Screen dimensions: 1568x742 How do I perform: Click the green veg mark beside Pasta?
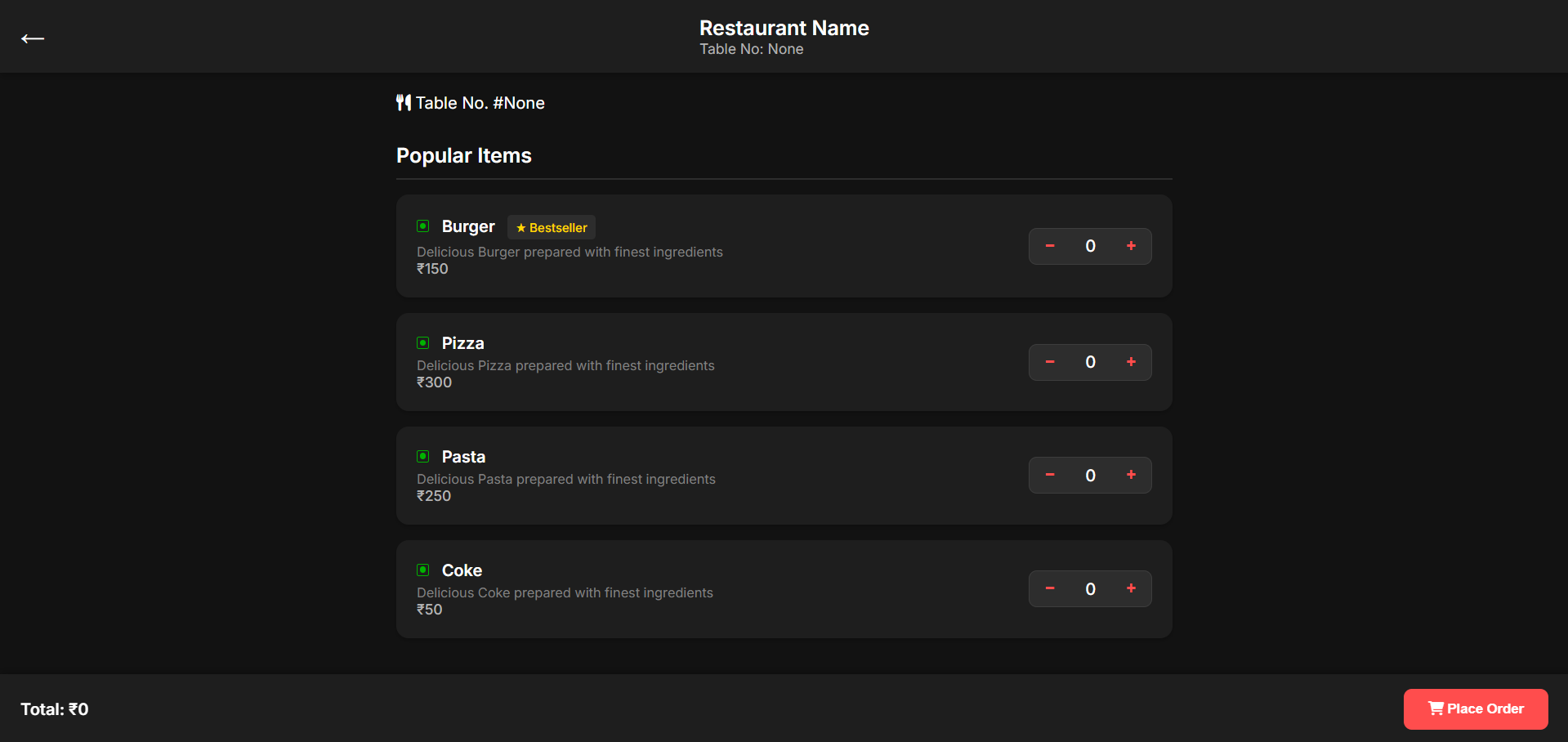click(x=423, y=457)
